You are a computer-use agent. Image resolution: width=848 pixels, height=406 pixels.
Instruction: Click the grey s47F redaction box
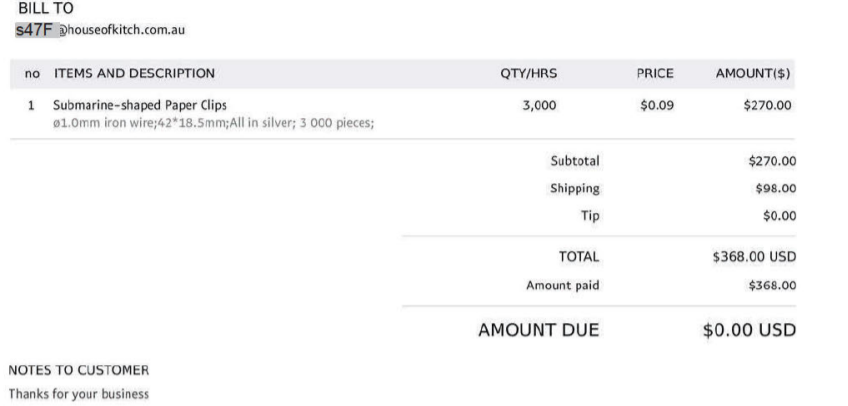coord(35,30)
